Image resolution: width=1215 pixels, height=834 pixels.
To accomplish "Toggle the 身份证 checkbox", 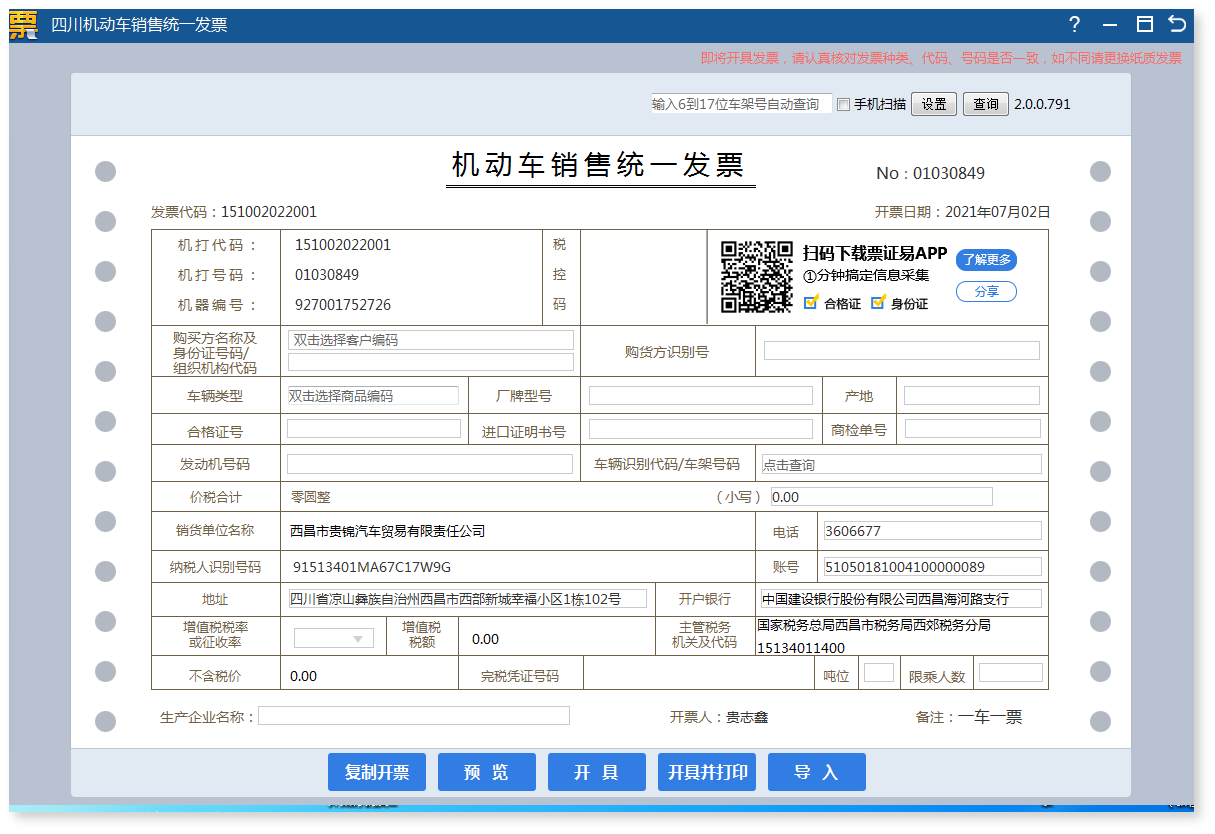I will click(x=878, y=302).
